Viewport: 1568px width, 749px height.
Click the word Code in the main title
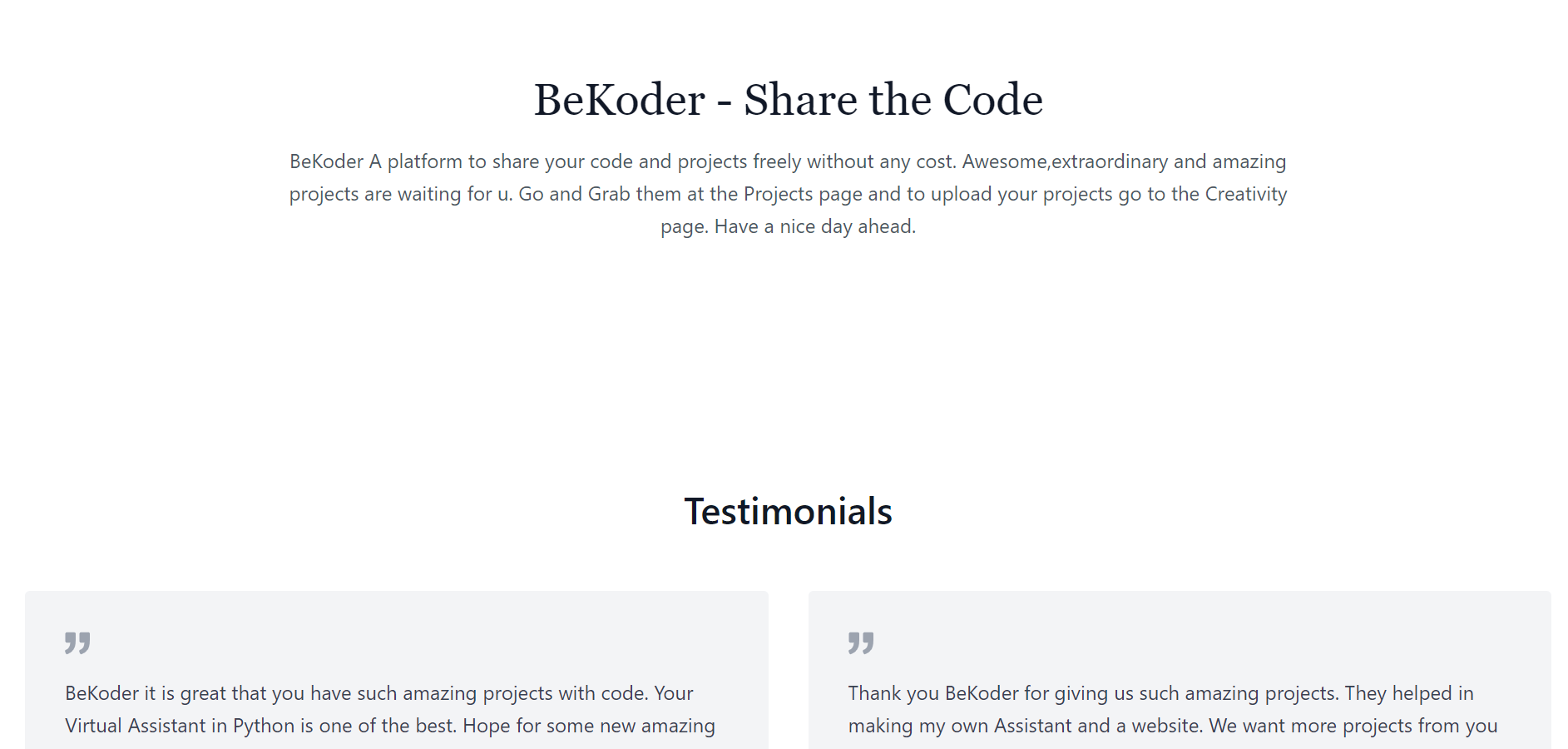(x=993, y=100)
